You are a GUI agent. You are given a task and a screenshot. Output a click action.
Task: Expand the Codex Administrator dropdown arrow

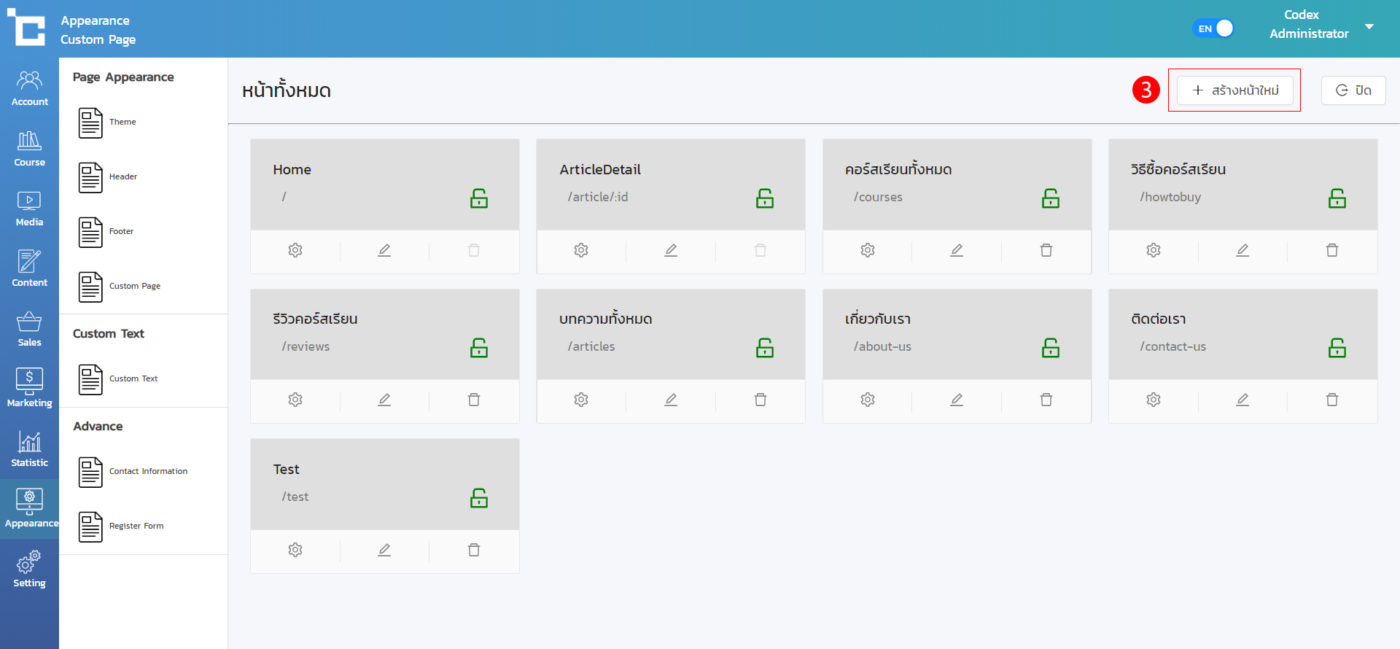point(1369,27)
